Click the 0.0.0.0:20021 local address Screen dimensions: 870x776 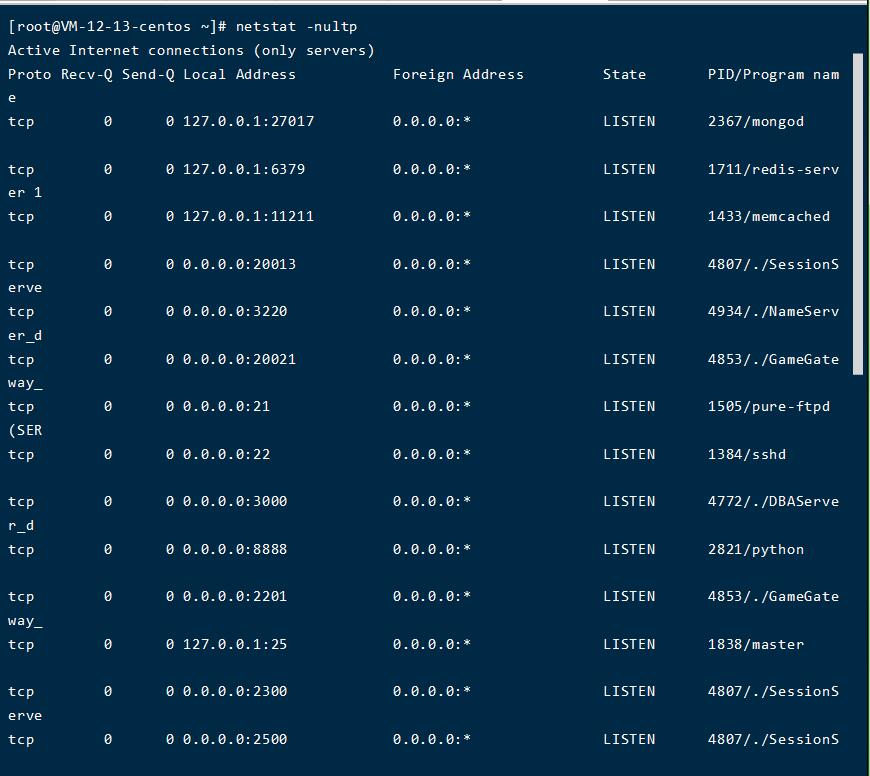pyautogui.click(x=239, y=359)
